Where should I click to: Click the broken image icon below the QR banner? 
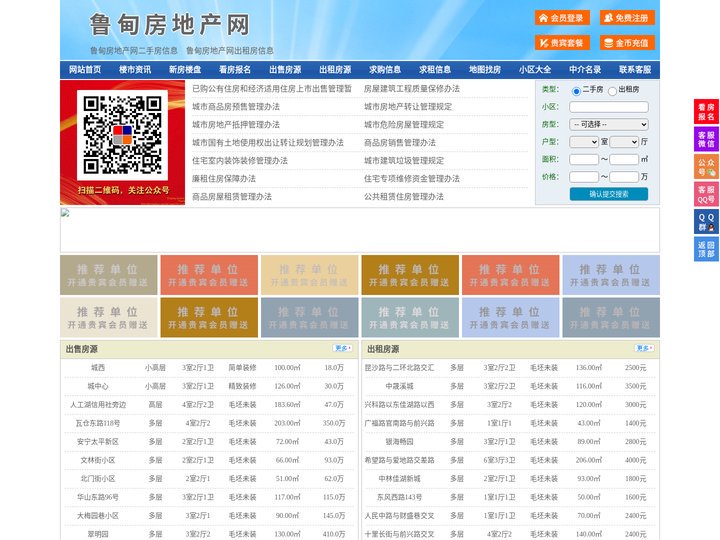click(65, 212)
